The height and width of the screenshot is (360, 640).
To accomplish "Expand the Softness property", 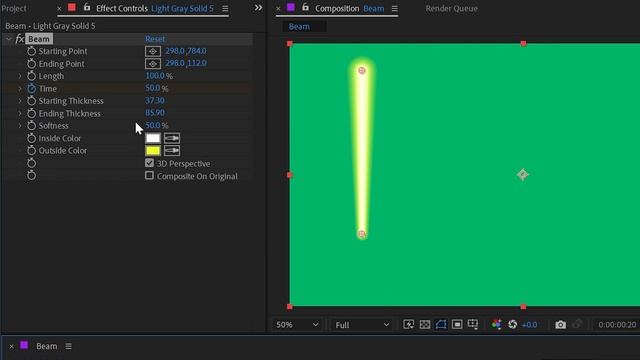I will click(x=20, y=126).
